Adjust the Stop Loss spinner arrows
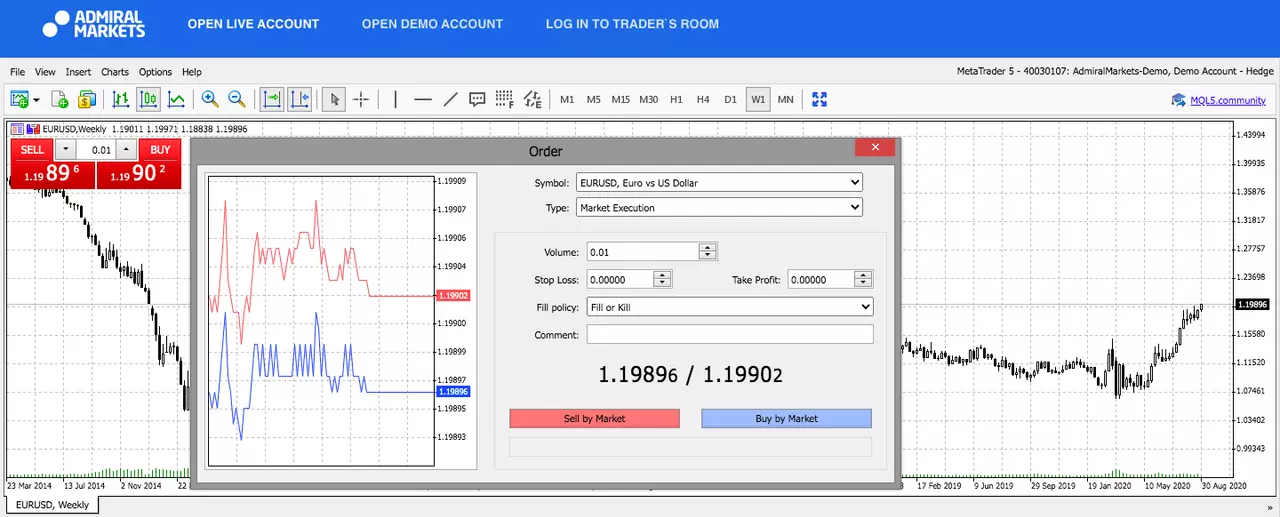Image resolution: width=1280 pixels, height=517 pixels. 662,280
